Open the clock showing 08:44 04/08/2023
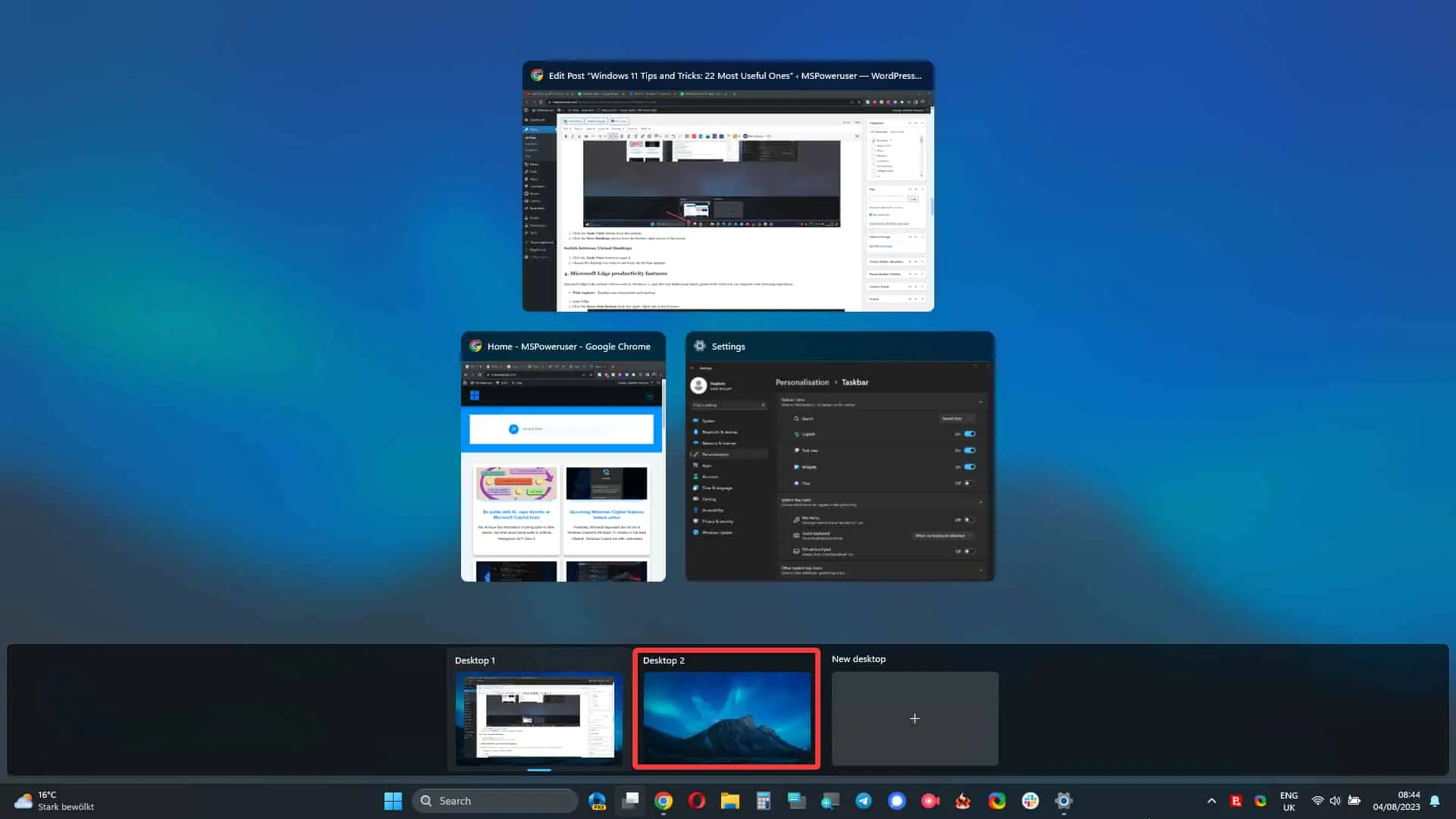The width and height of the screenshot is (1456, 819). (x=1396, y=801)
